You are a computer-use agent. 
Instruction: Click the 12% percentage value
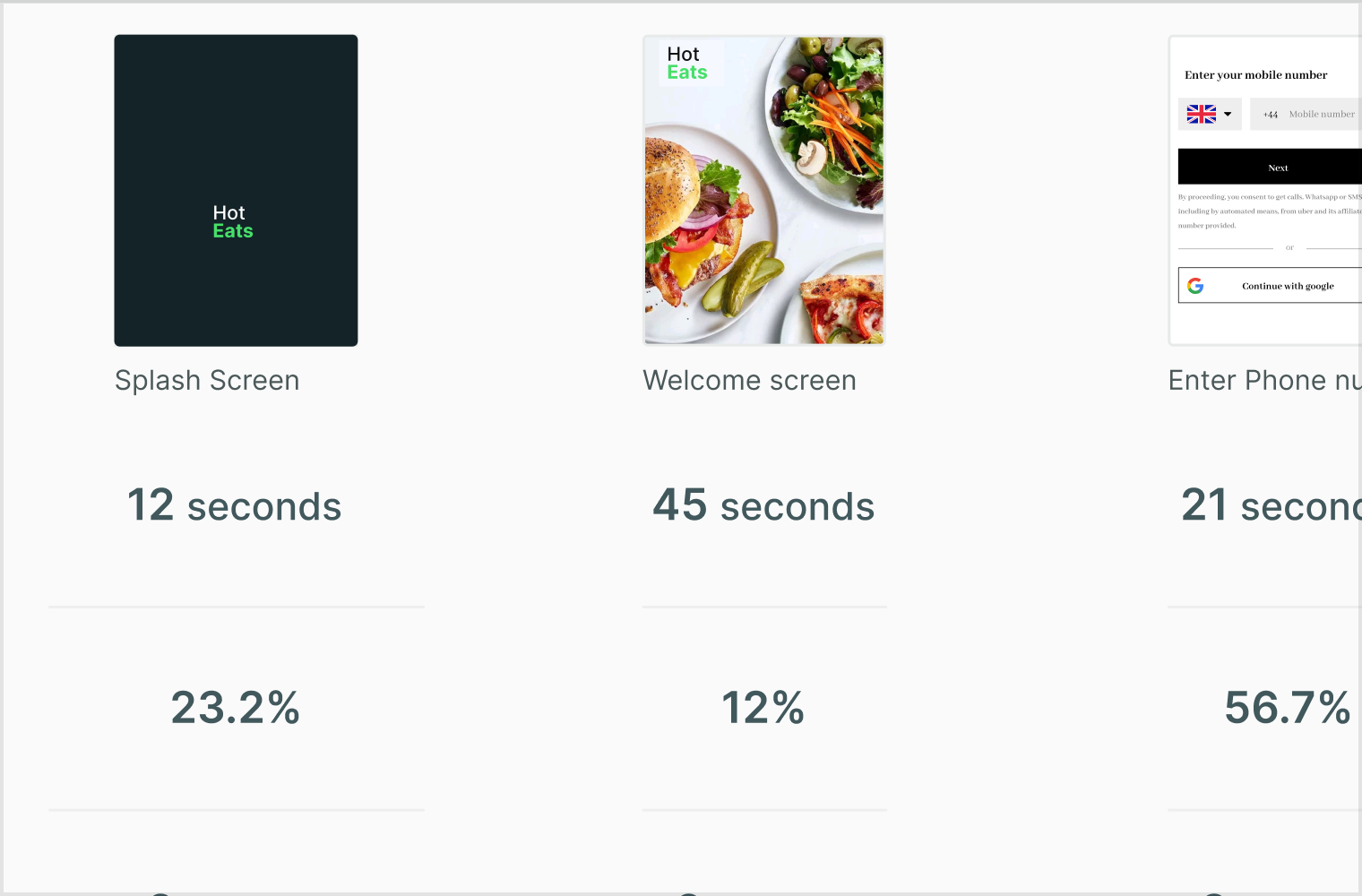click(763, 708)
